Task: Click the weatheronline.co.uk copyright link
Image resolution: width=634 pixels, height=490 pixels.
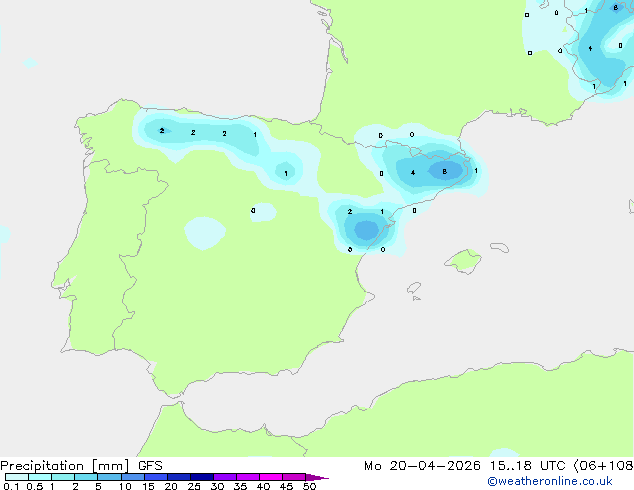Action: click(x=550, y=481)
